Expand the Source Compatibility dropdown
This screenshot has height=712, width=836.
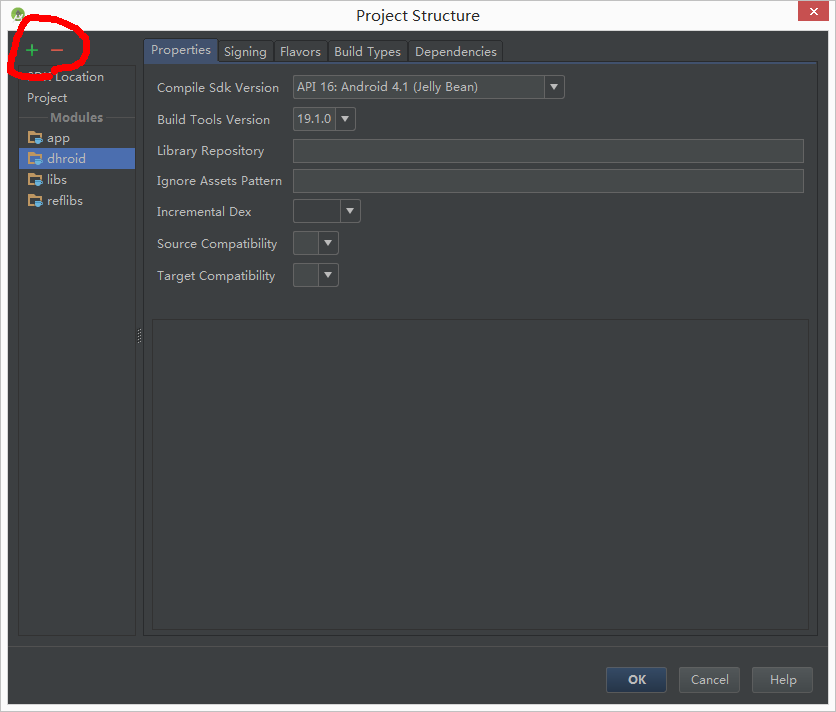[x=329, y=244]
